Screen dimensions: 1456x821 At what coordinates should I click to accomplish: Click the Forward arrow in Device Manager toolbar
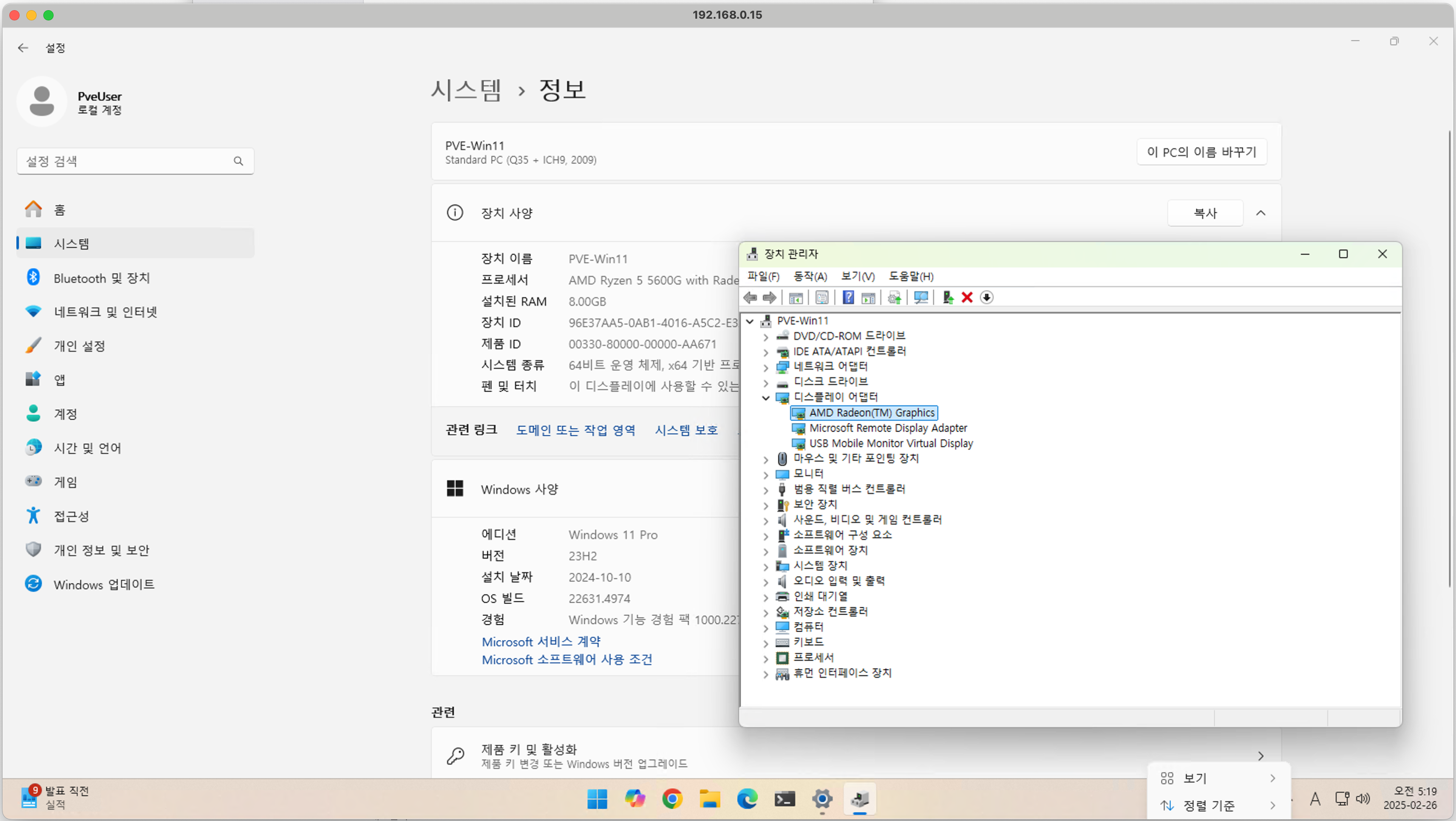pos(769,297)
